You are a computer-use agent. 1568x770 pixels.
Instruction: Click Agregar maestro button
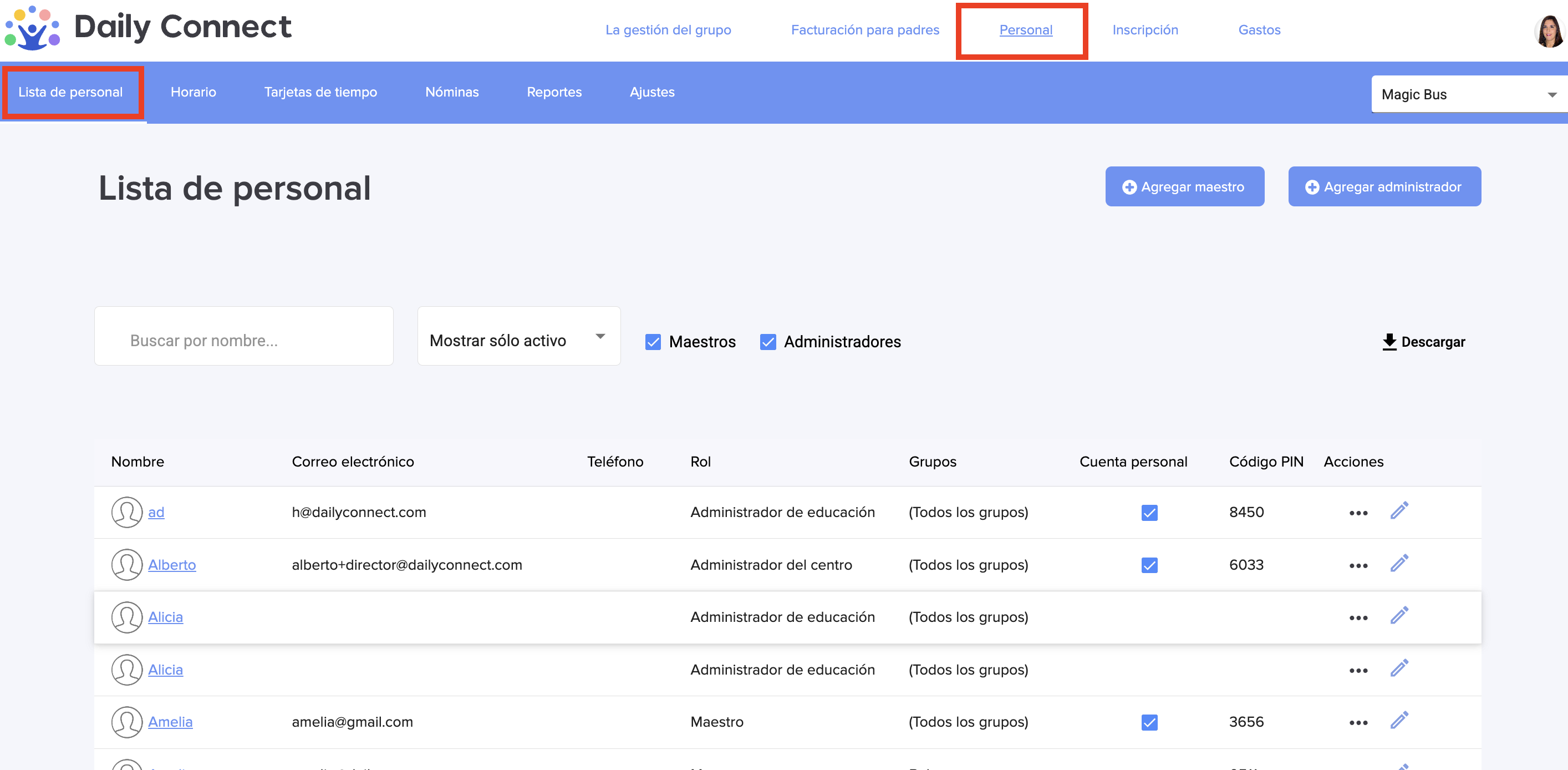pyautogui.click(x=1184, y=186)
